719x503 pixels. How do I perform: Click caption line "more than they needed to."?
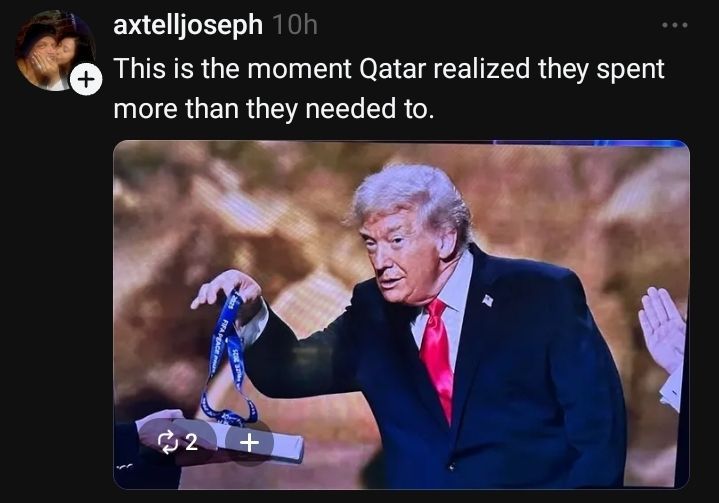(x=274, y=109)
